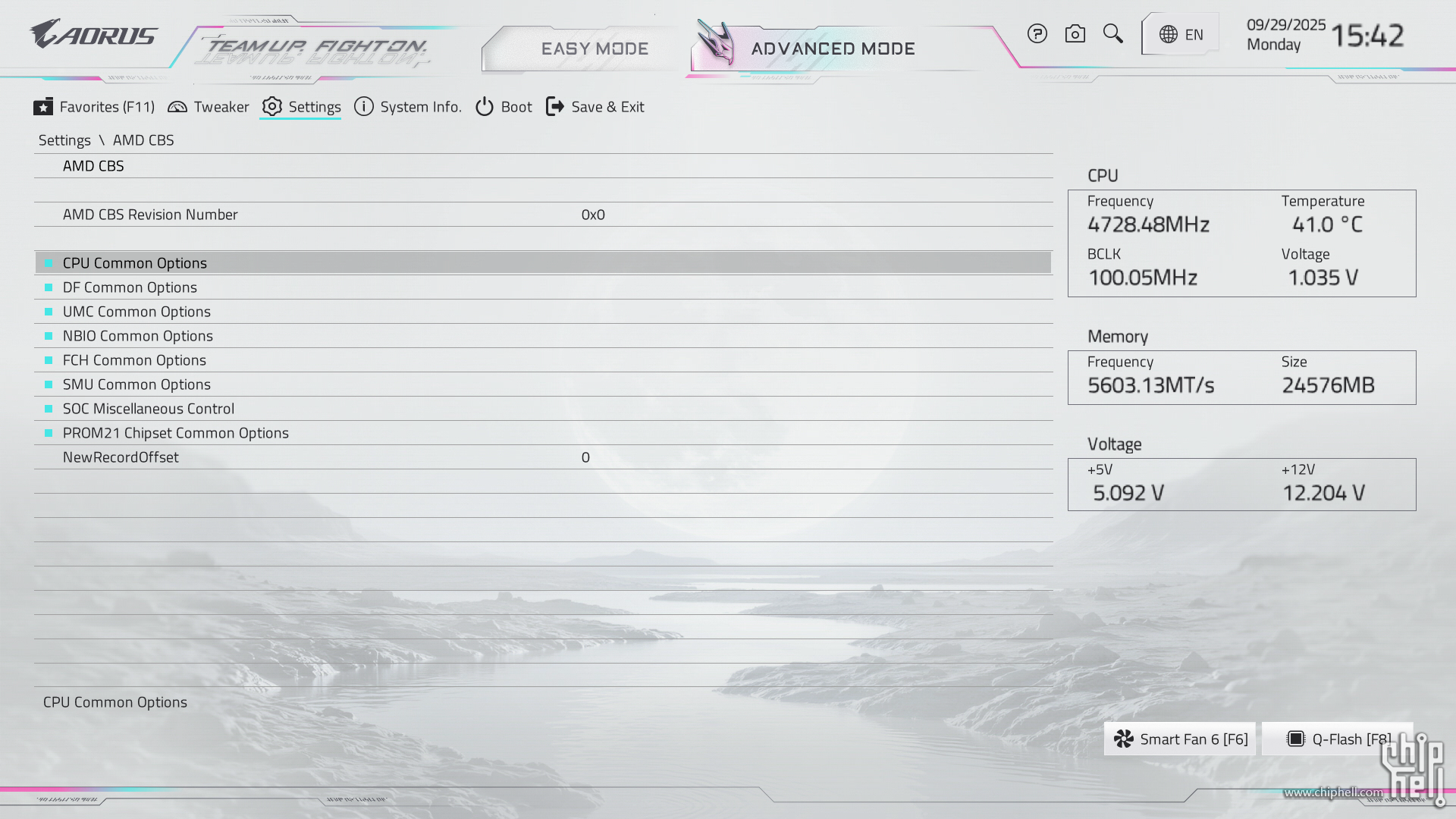Switch to Easy Mode

click(595, 49)
